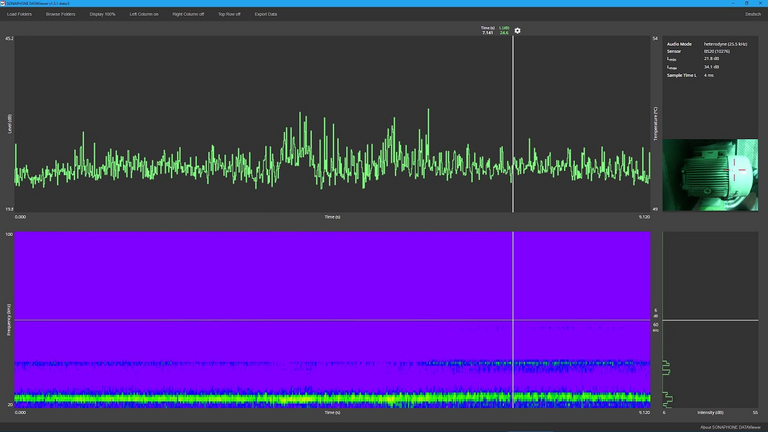Open About SONAPHONE DATAViewer link
The image size is (768, 432).
(730, 427)
